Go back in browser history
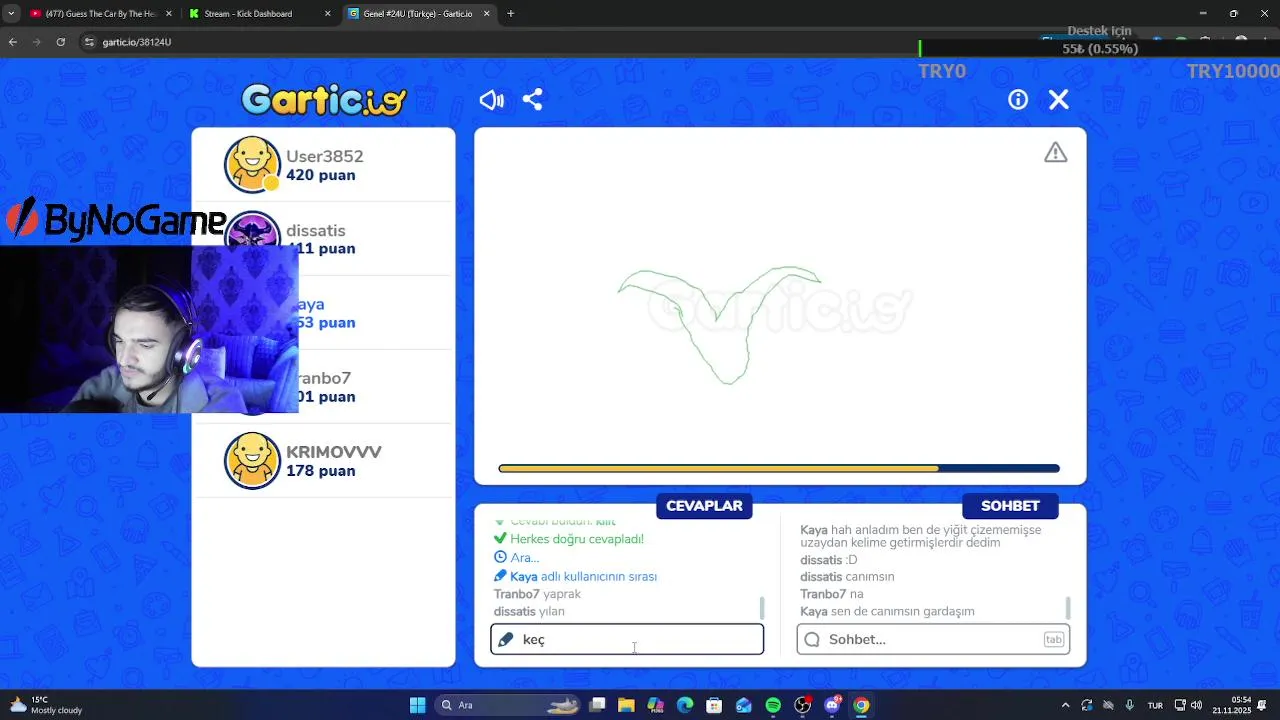This screenshot has width=1280, height=720. pyautogui.click(x=12, y=42)
